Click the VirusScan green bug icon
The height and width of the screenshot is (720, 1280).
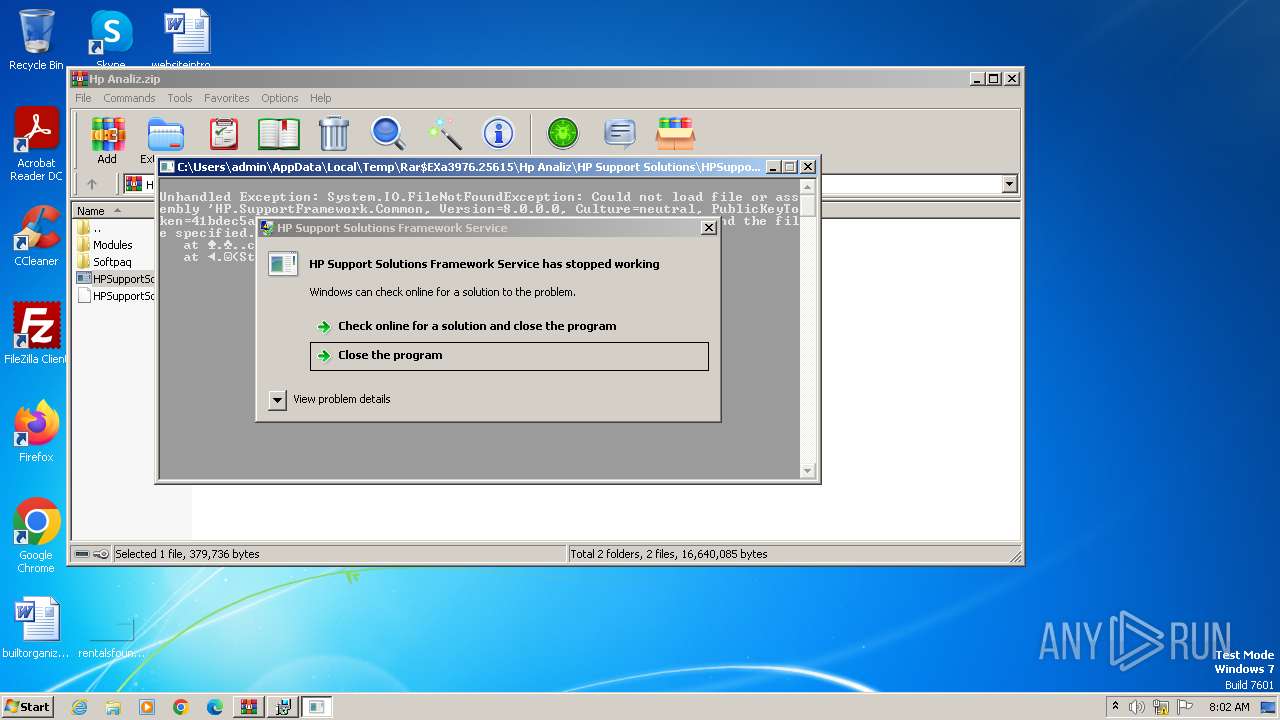tap(562, 133)
